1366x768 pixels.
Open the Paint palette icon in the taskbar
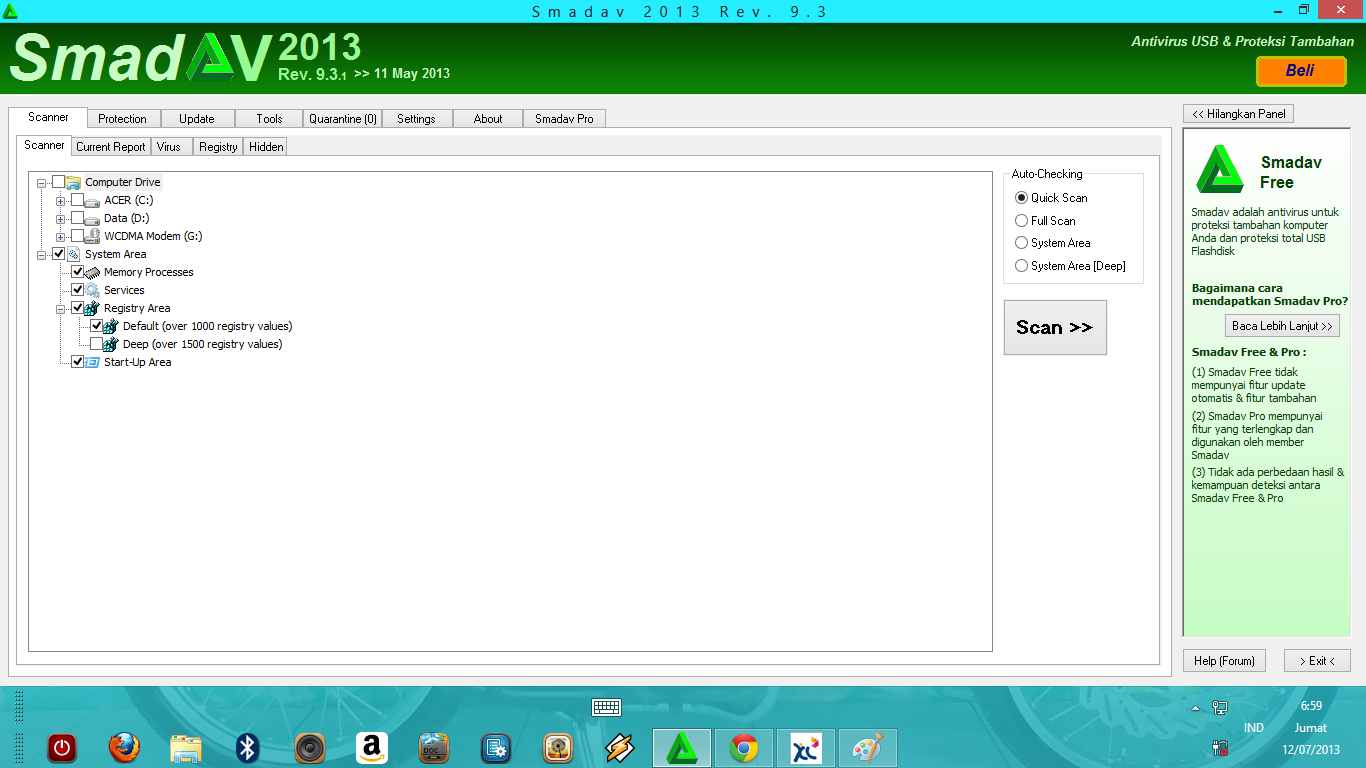(868, 748)
